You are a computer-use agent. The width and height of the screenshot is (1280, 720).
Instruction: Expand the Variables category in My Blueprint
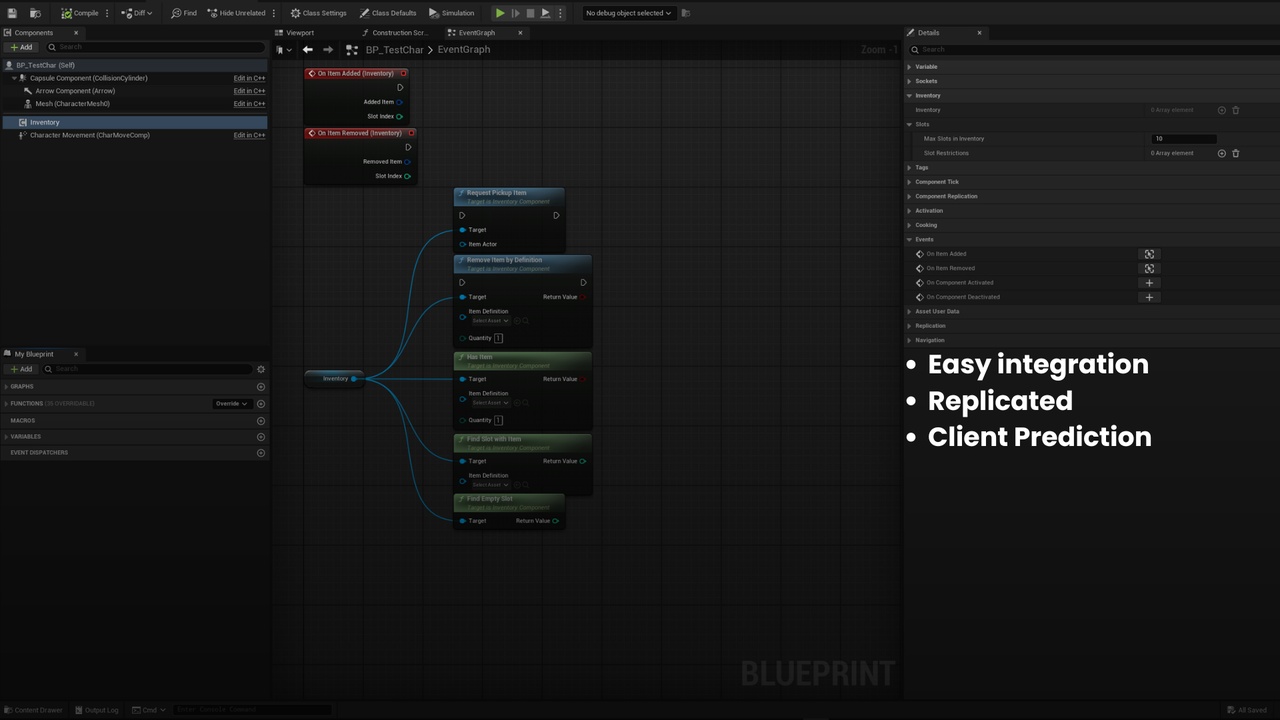(x=25, y=437)
